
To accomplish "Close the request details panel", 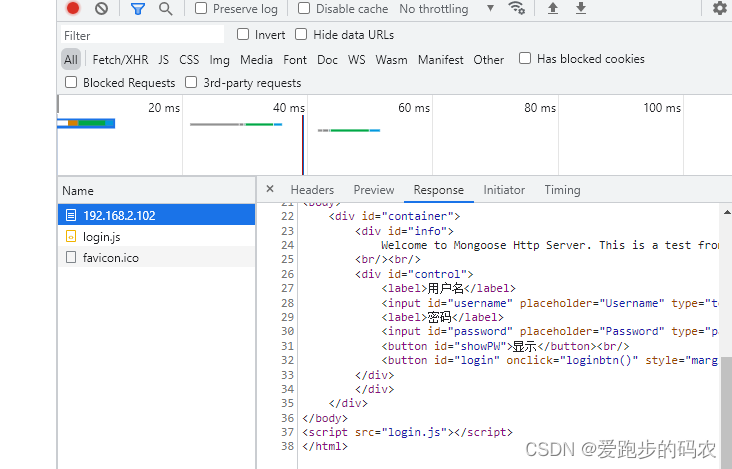I will (x=270, y=189).
